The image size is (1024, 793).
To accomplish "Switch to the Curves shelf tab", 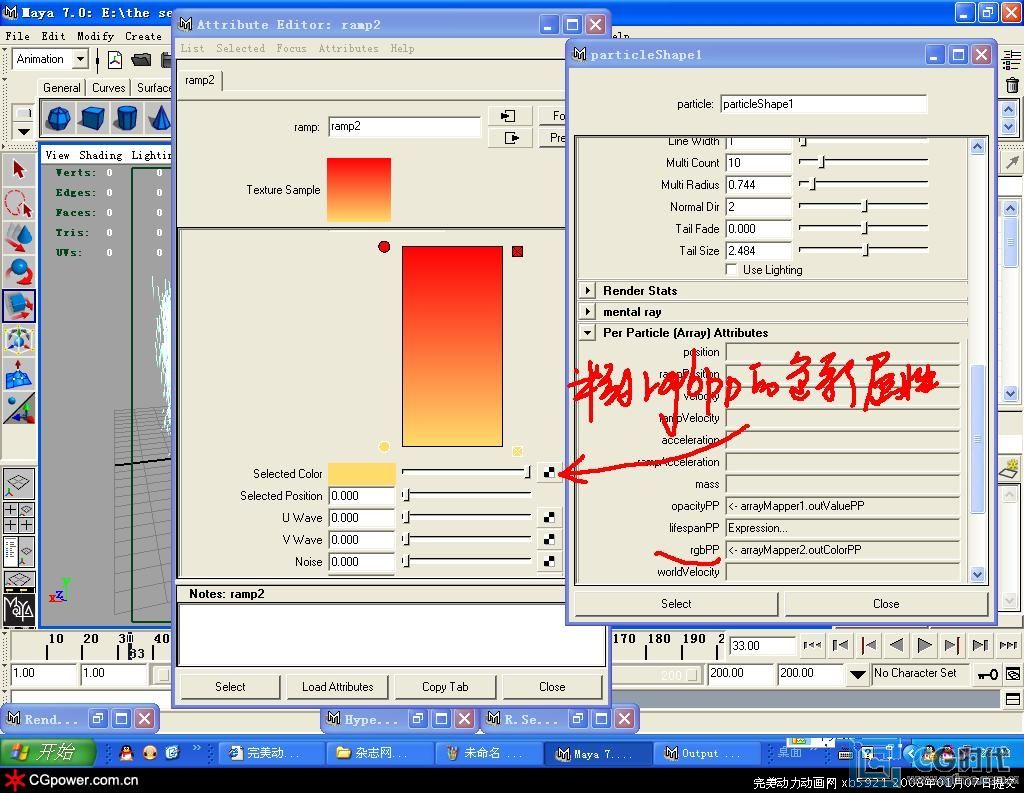I will coord(108,88).
